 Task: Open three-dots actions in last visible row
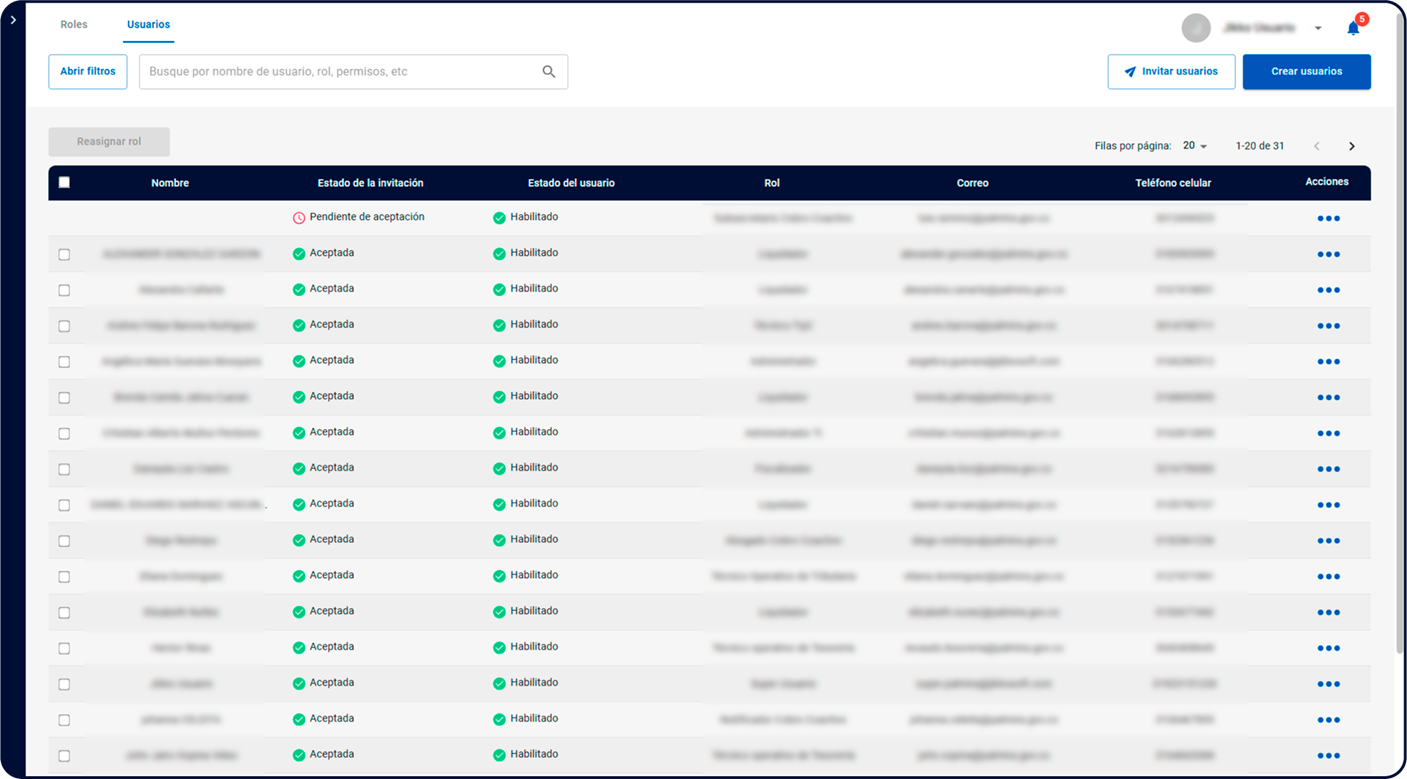[x=1328, y=756]
